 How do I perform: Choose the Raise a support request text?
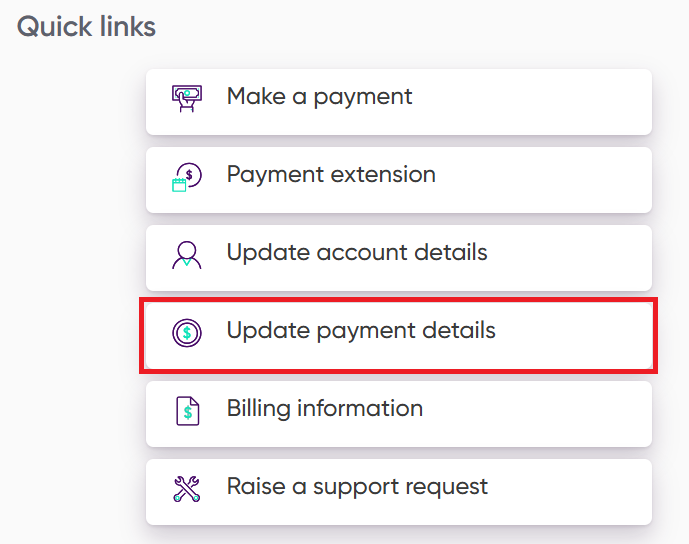click(357, 487)
